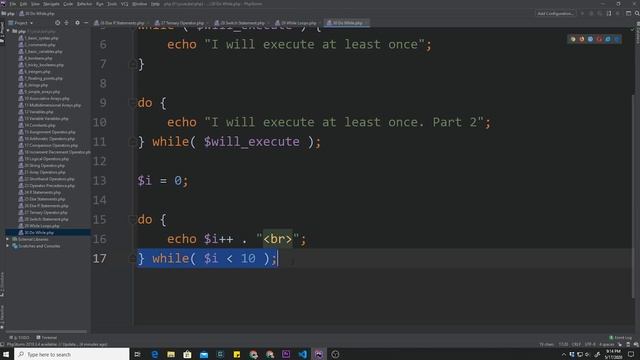Expand External Libraries node

coord(8,239)
